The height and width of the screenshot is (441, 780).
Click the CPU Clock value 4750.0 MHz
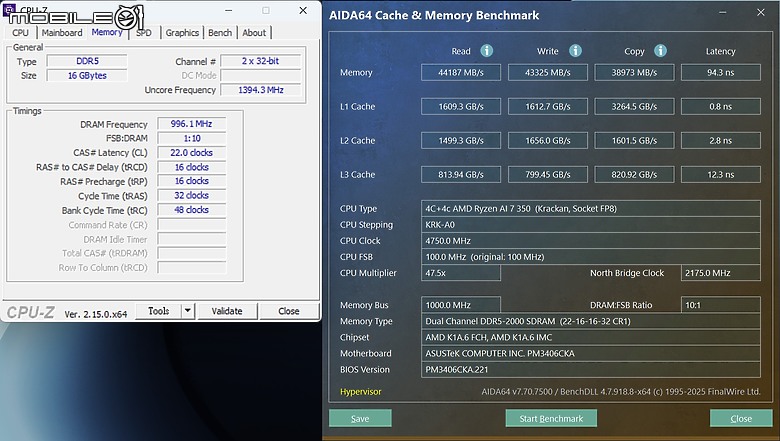[590, 241]
